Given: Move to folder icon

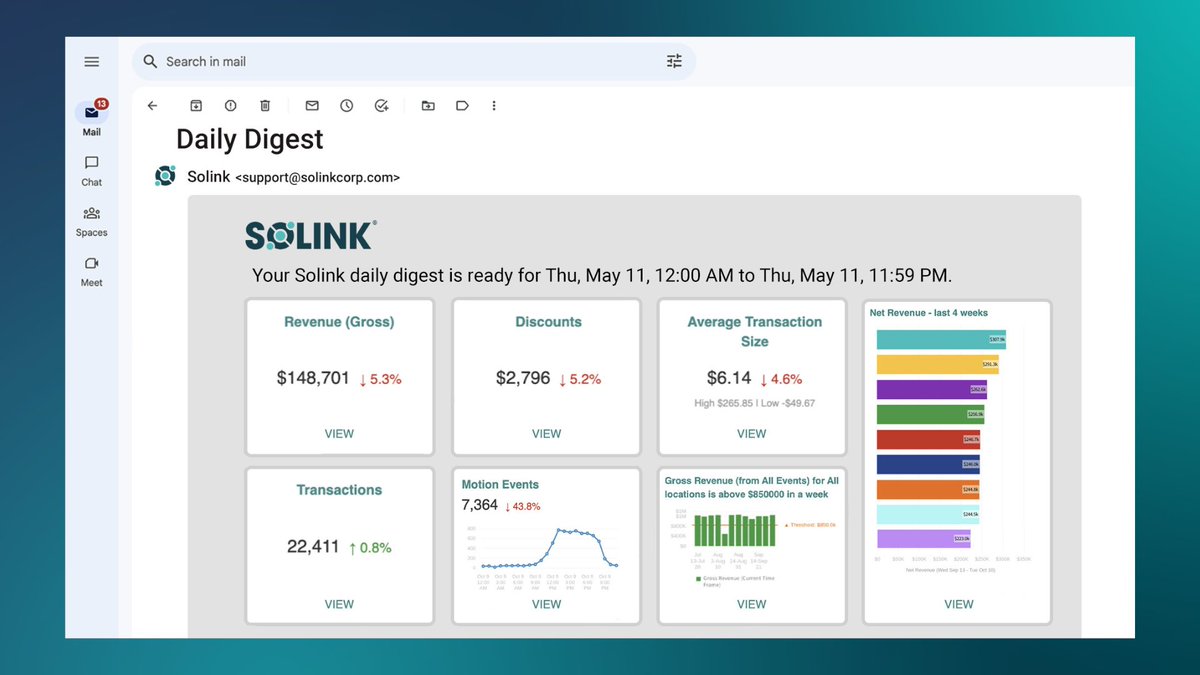Looking at the screenshot, I should [428, 105].
